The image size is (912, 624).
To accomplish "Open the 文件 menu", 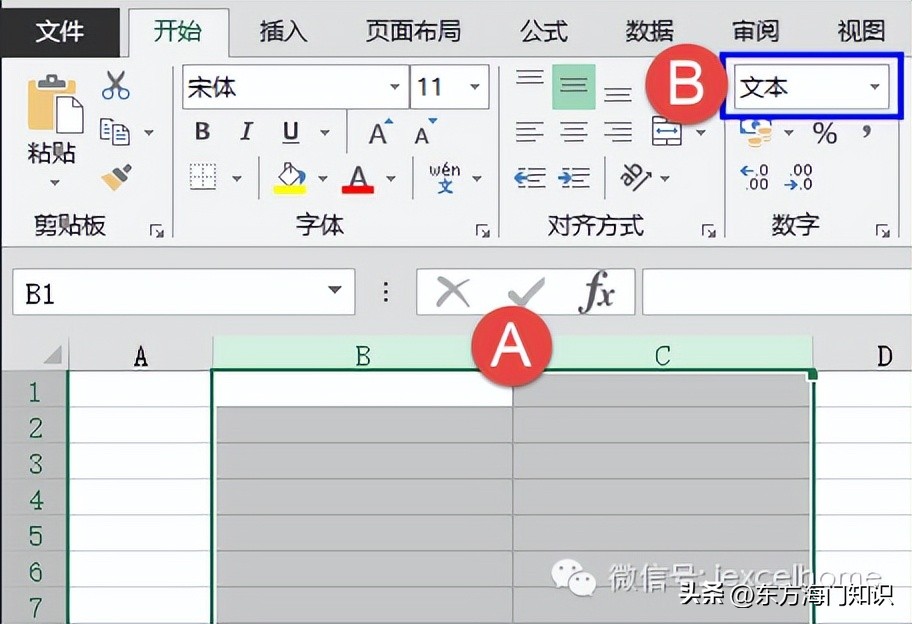I will tap(60, 32).
